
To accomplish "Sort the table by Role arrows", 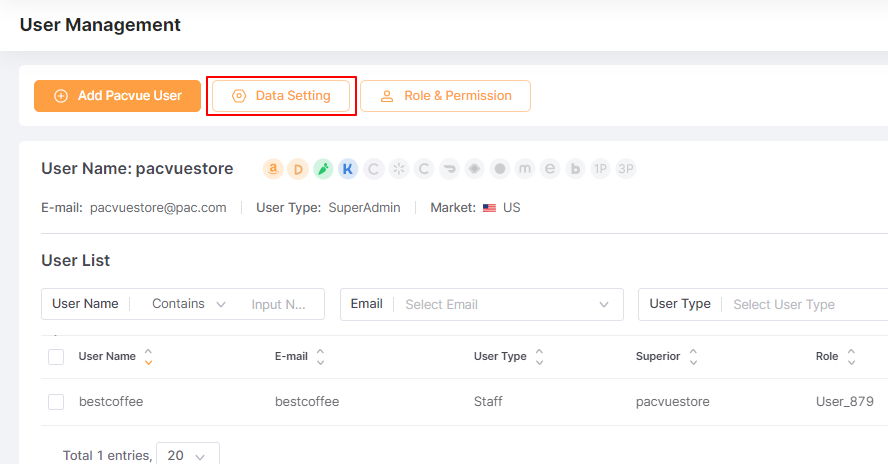I will [x=851, y=356].
